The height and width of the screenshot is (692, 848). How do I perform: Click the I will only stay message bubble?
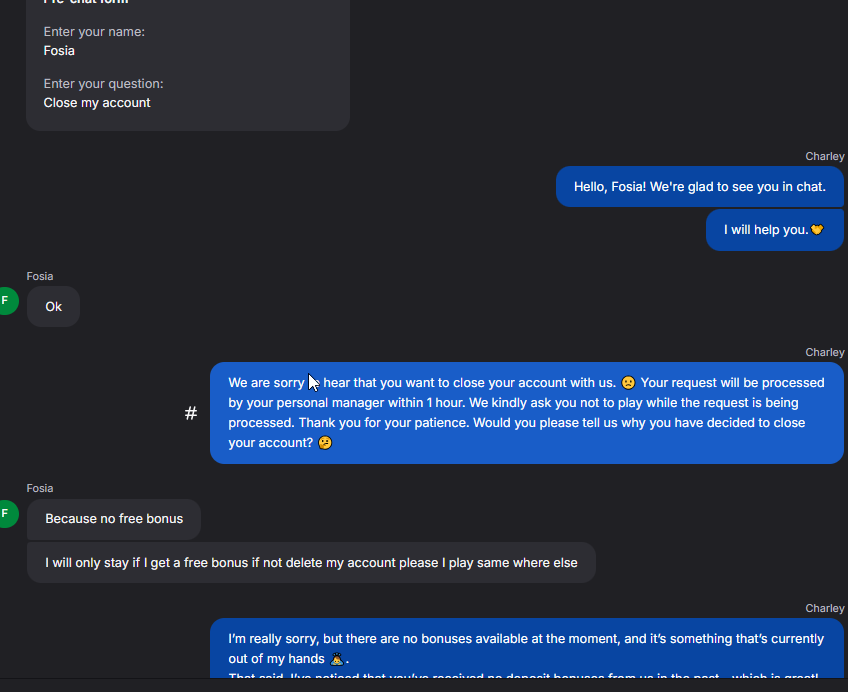click(x=311, y=563)
